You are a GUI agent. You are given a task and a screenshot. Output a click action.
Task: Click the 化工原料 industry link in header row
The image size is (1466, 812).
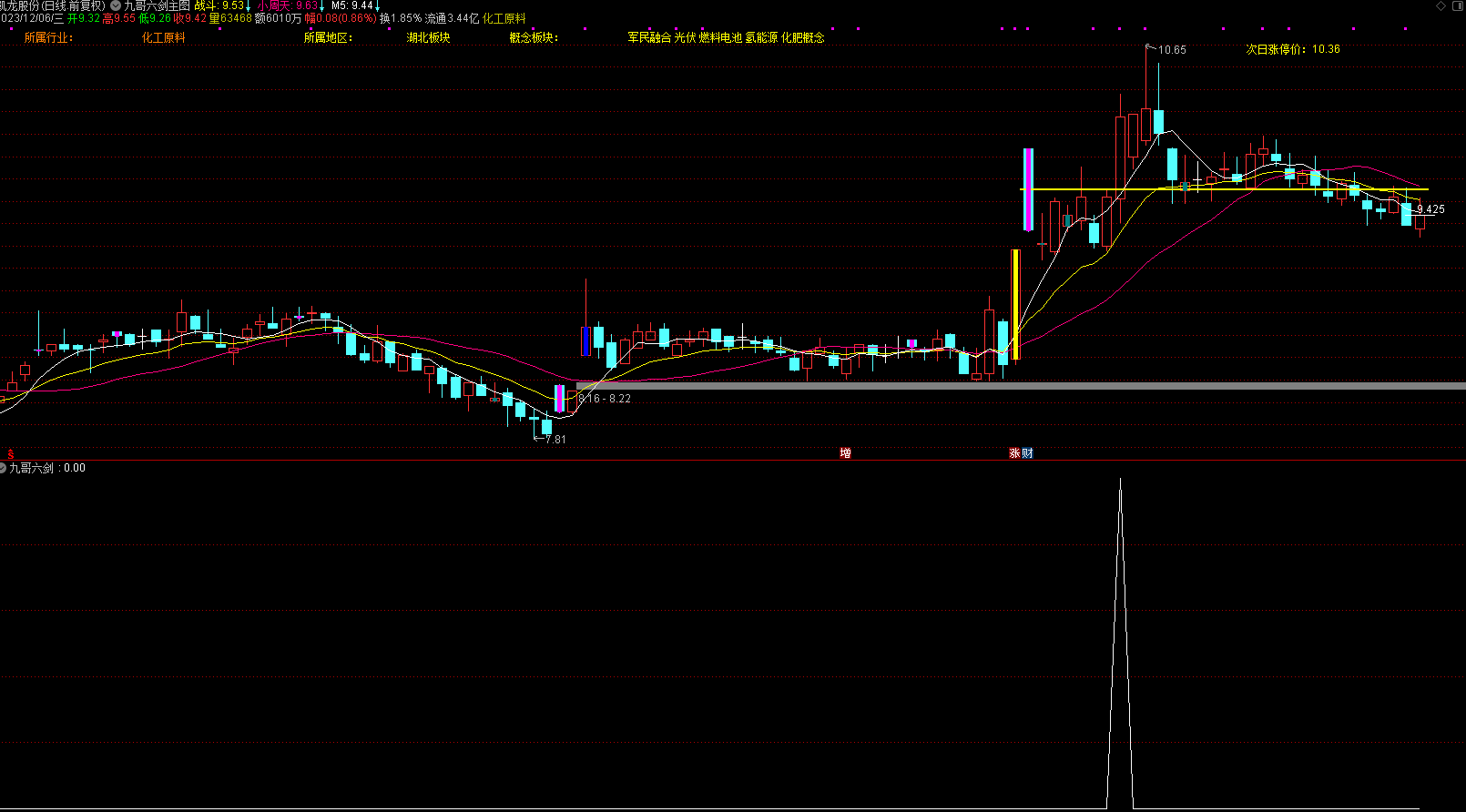pos(504,18)
